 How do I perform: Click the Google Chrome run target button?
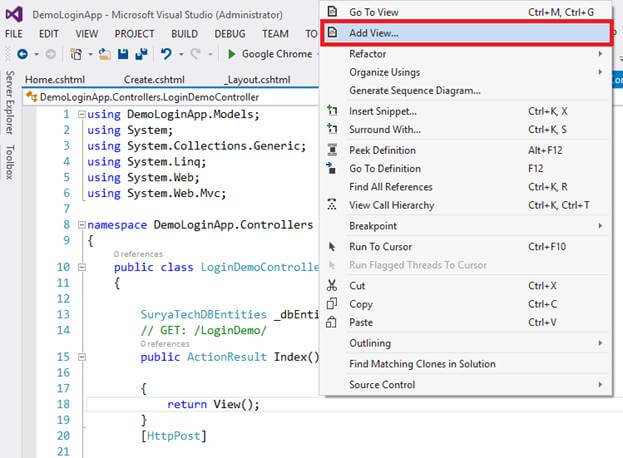click(x=272, y=54)
